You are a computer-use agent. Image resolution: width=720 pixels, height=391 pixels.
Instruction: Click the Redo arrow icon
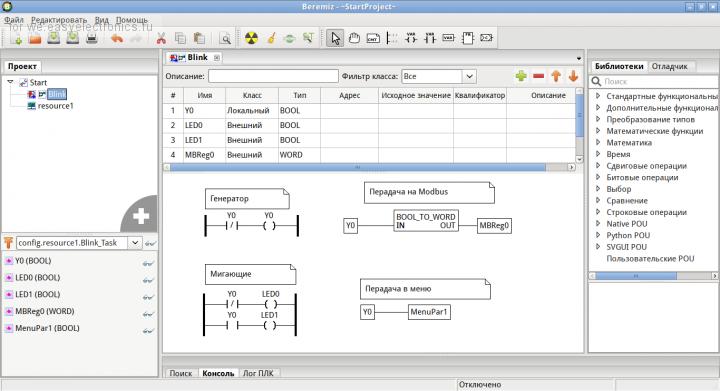(x=136, y=39)
